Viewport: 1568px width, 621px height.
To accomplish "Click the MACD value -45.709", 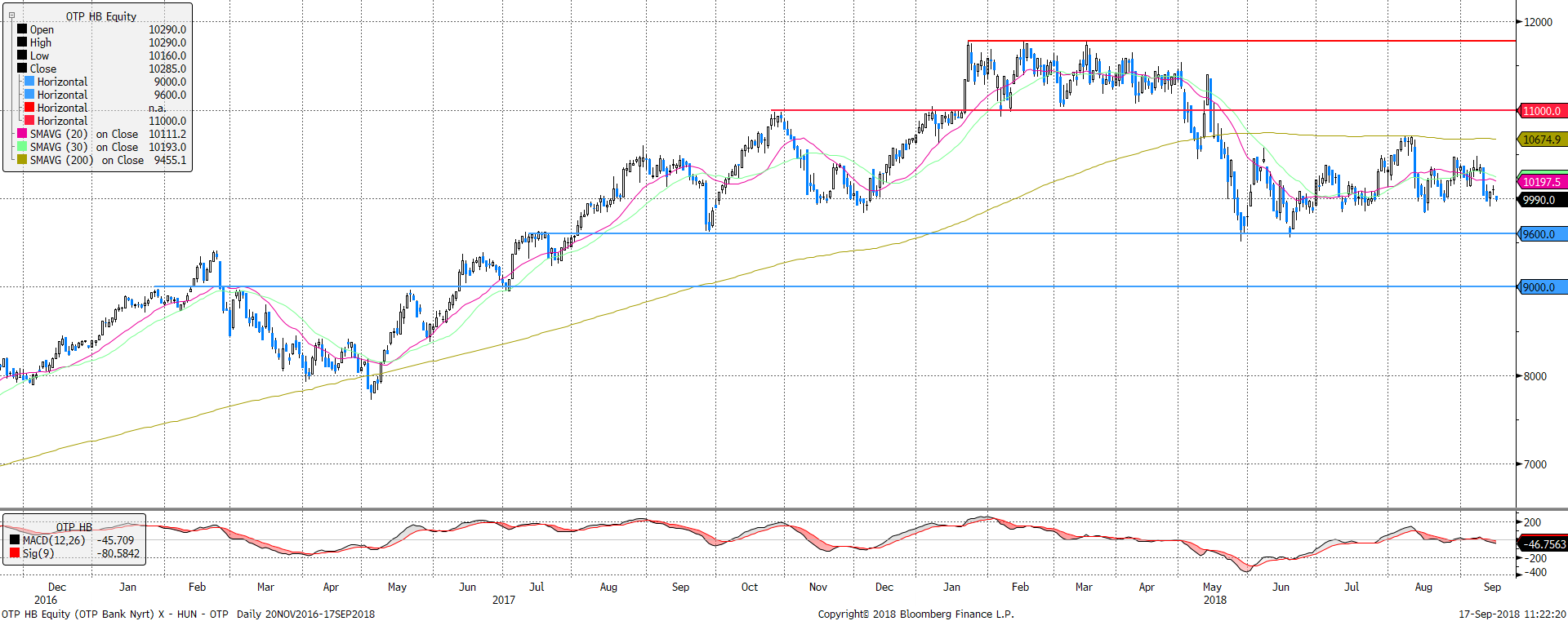I will [x=116, y=540].
